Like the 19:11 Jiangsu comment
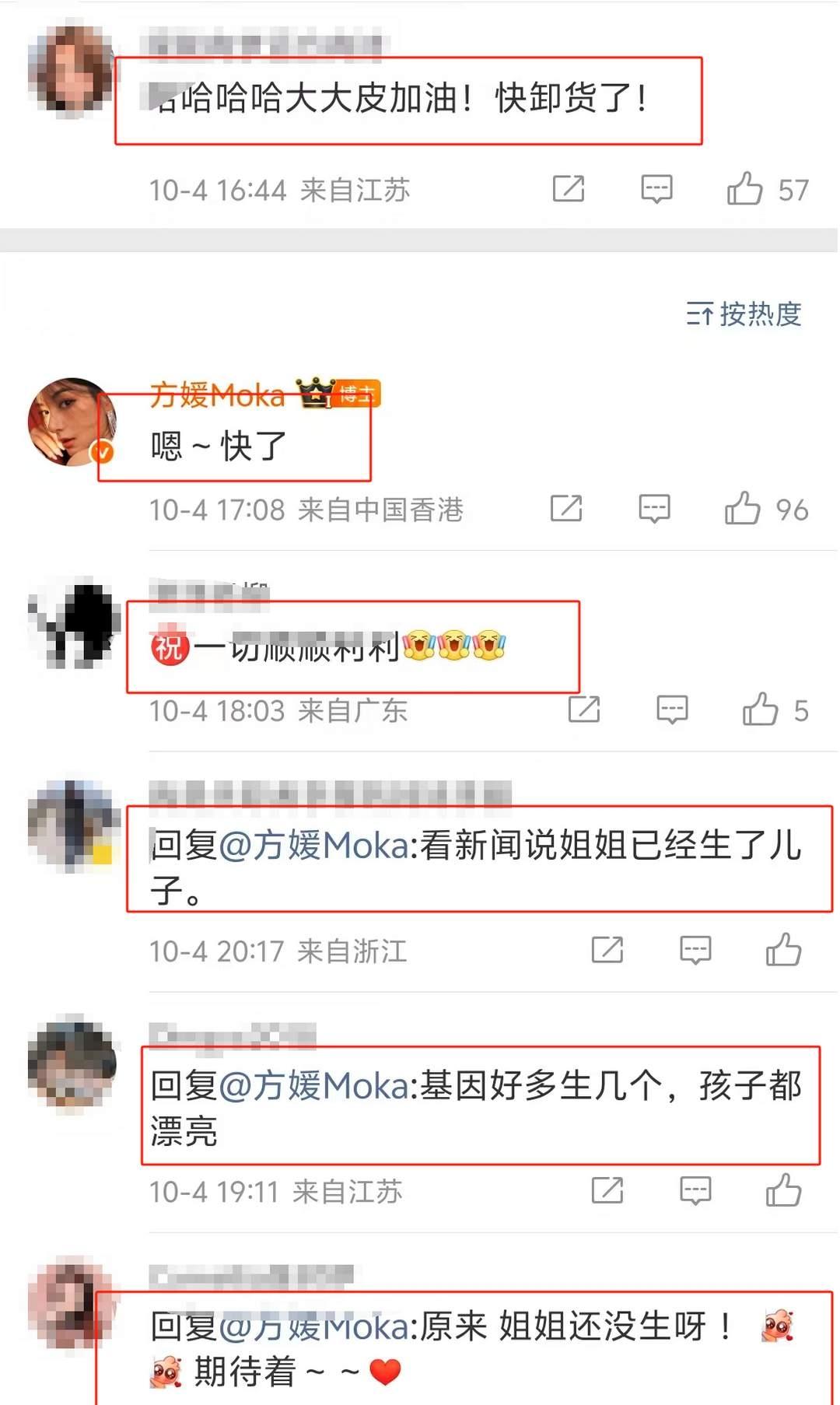This screenshot has width=840, height=1405. (784, 1190)
